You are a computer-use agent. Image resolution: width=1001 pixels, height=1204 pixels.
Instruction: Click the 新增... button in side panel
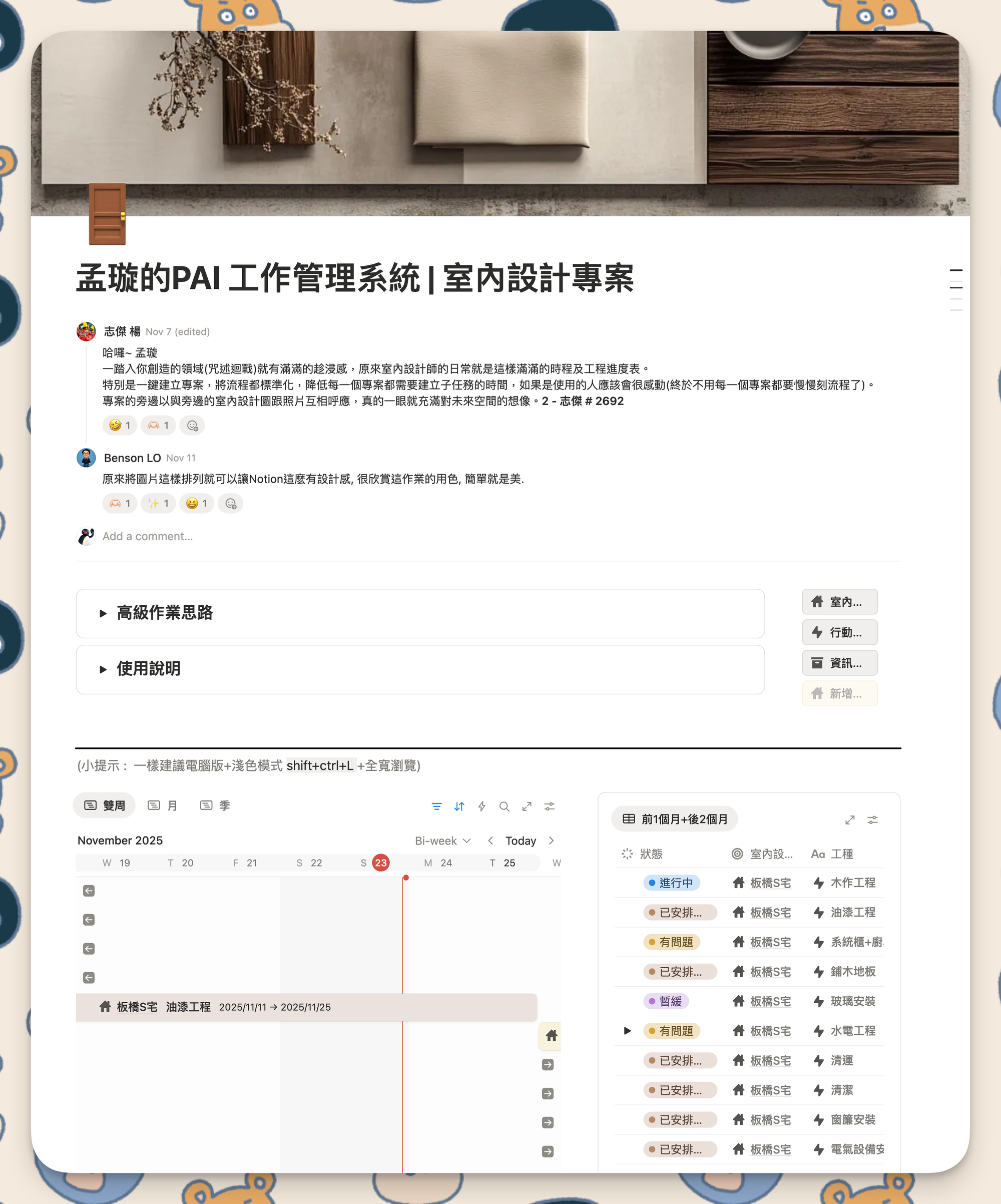click(x=839, y=694)
